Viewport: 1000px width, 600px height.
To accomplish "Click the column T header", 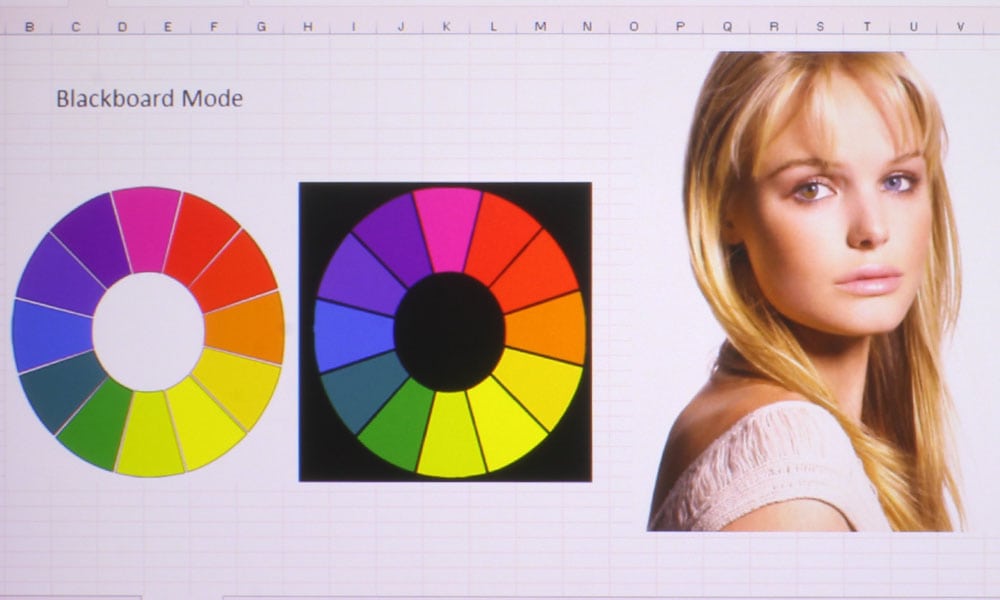I will [x=866, y=27].
